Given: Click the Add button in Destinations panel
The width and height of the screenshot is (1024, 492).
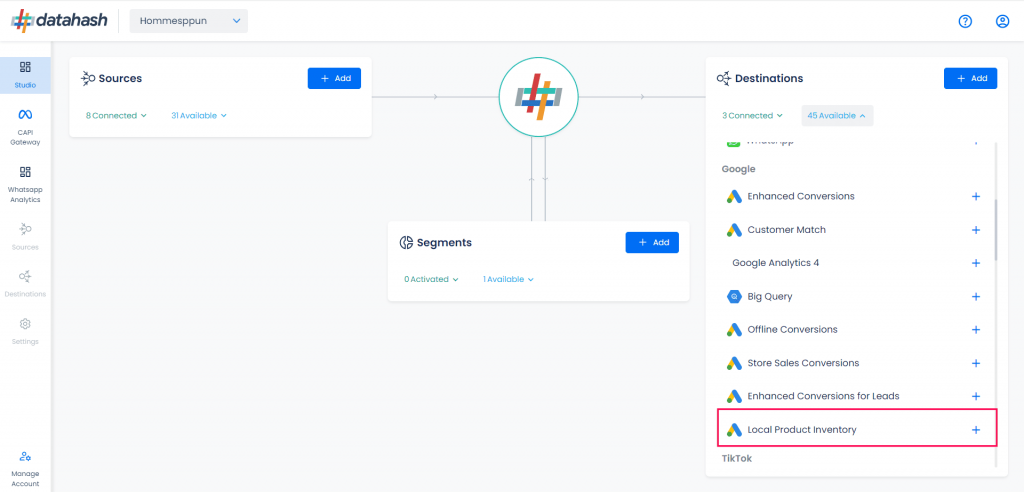Looking at the screenshot, I should pyautogui.click(x=970, y=78).
